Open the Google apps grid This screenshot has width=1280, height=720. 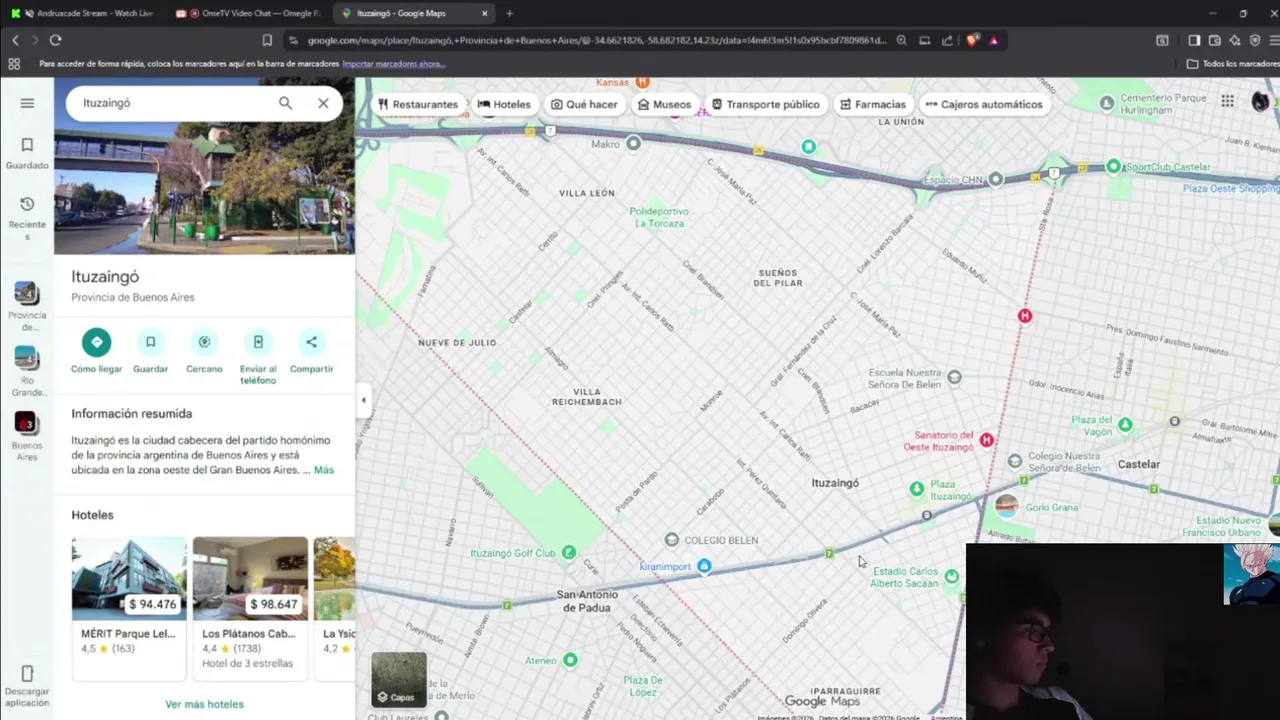click(x=1227, y=101)
